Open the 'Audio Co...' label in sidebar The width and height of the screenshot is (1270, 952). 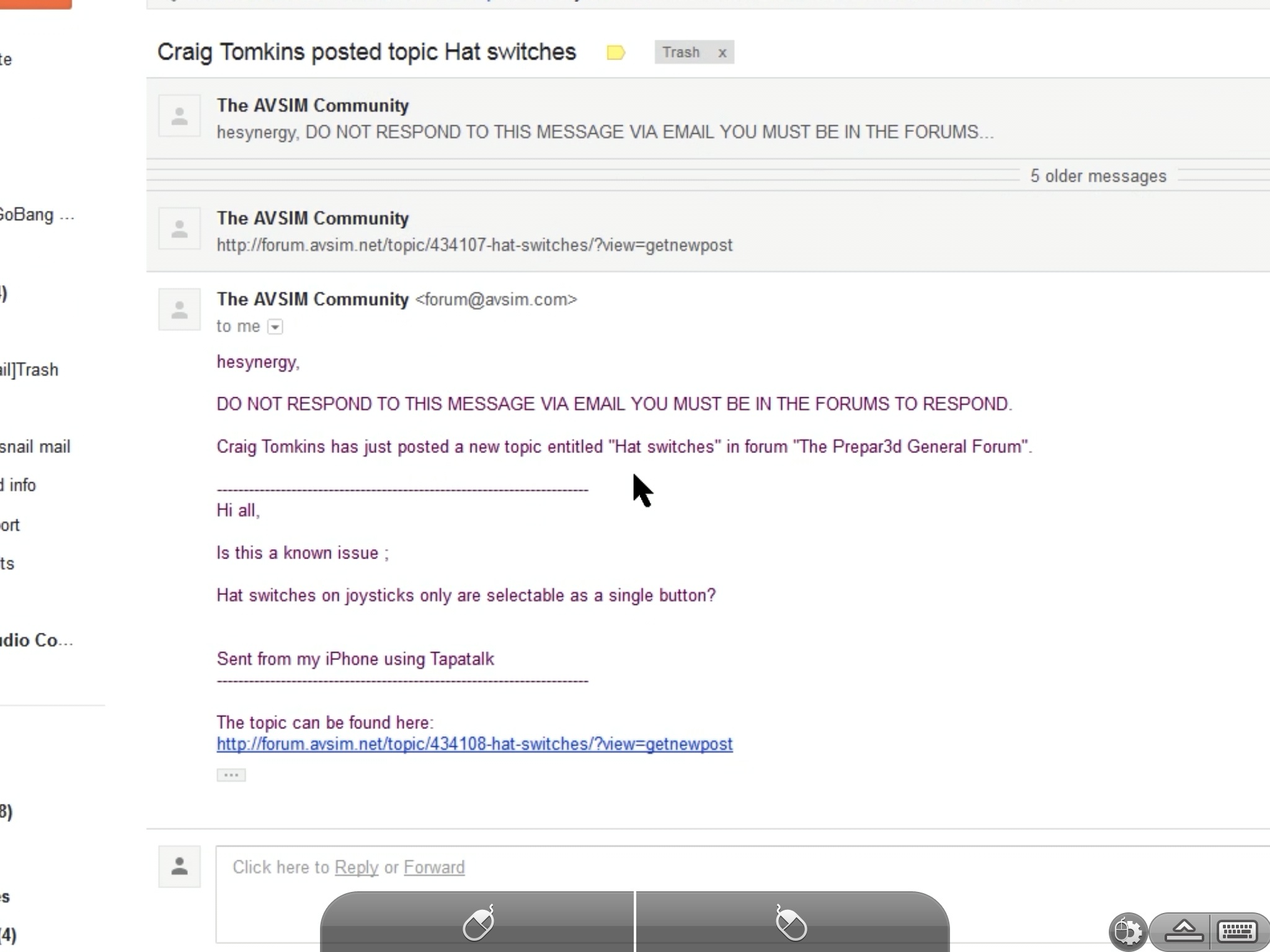pos(37,640)
